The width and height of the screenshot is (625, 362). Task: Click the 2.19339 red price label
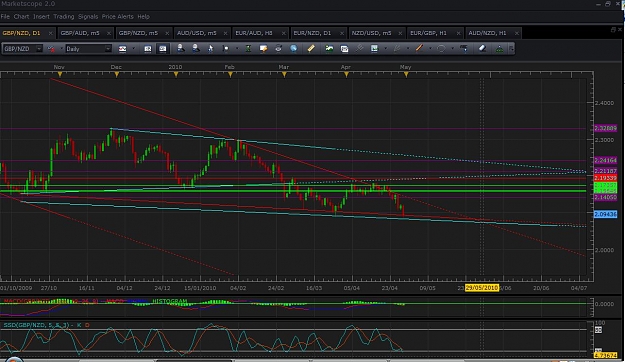pyautogui.click(x=605, y=178)
